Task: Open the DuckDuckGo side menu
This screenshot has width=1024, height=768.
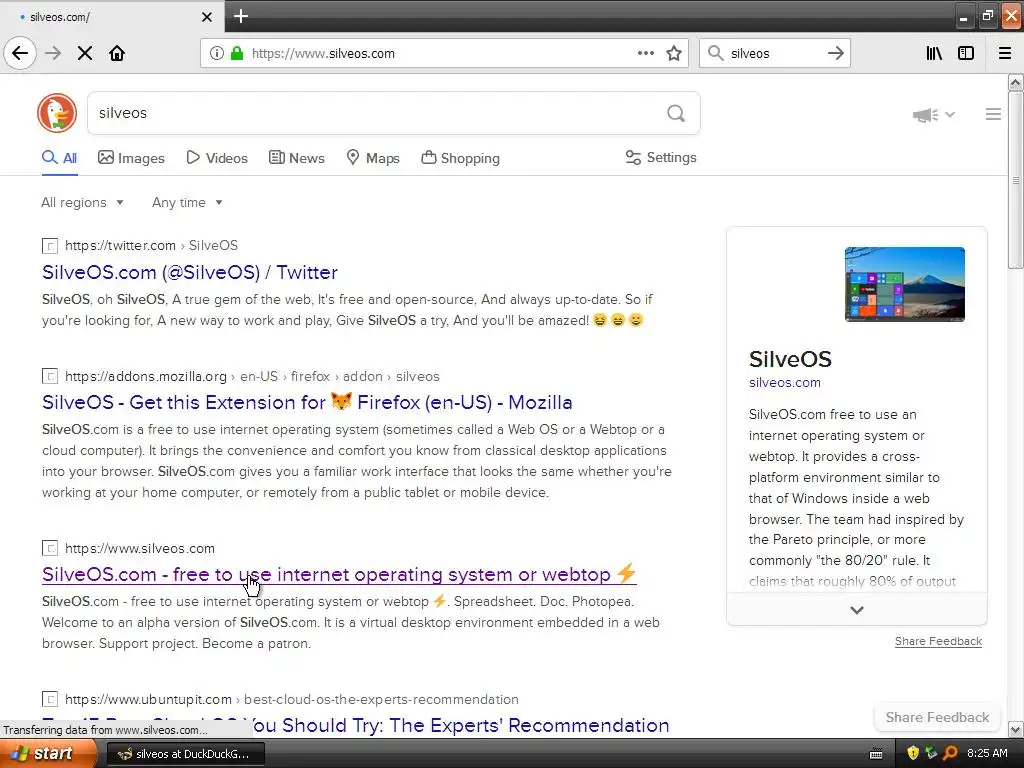Action: [993, 114]
